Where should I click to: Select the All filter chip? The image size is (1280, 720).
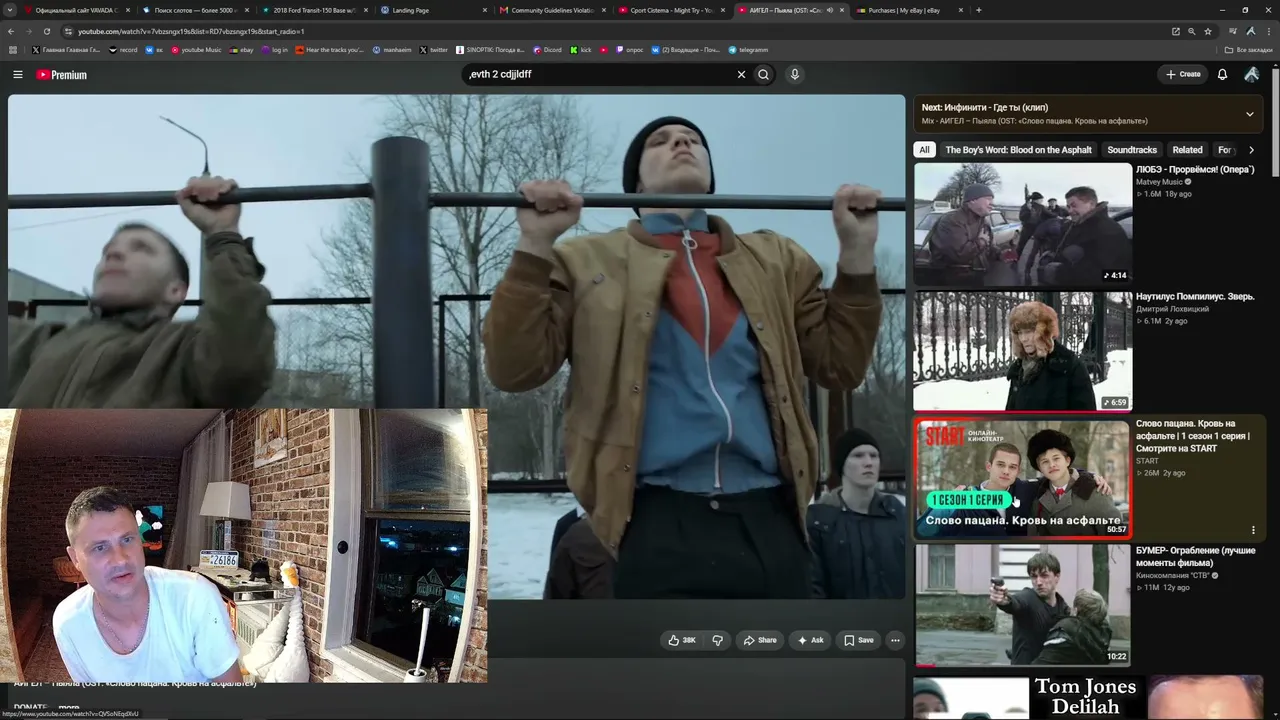pyautogui.click(x=924, y=150)
